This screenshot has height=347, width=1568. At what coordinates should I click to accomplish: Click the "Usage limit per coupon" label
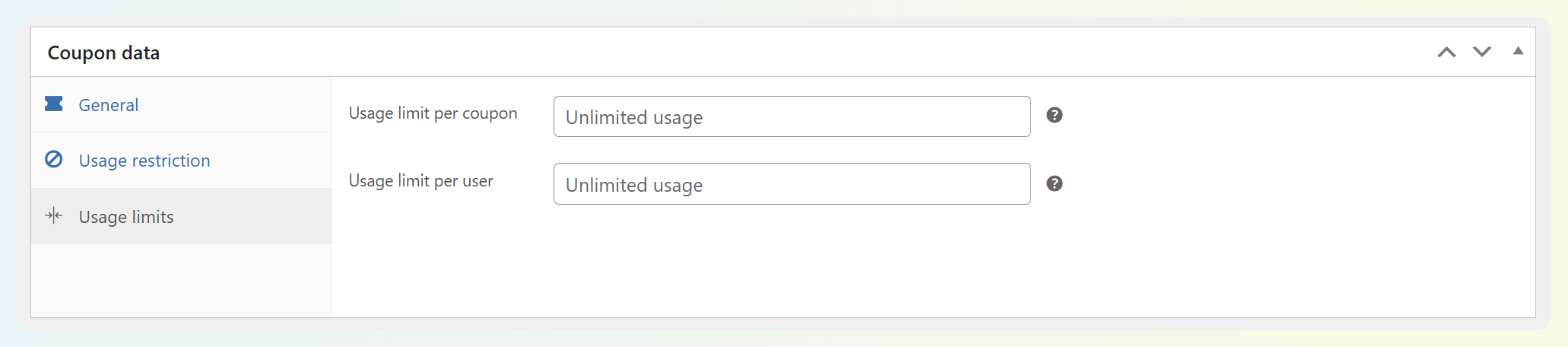tap(433, 113)
